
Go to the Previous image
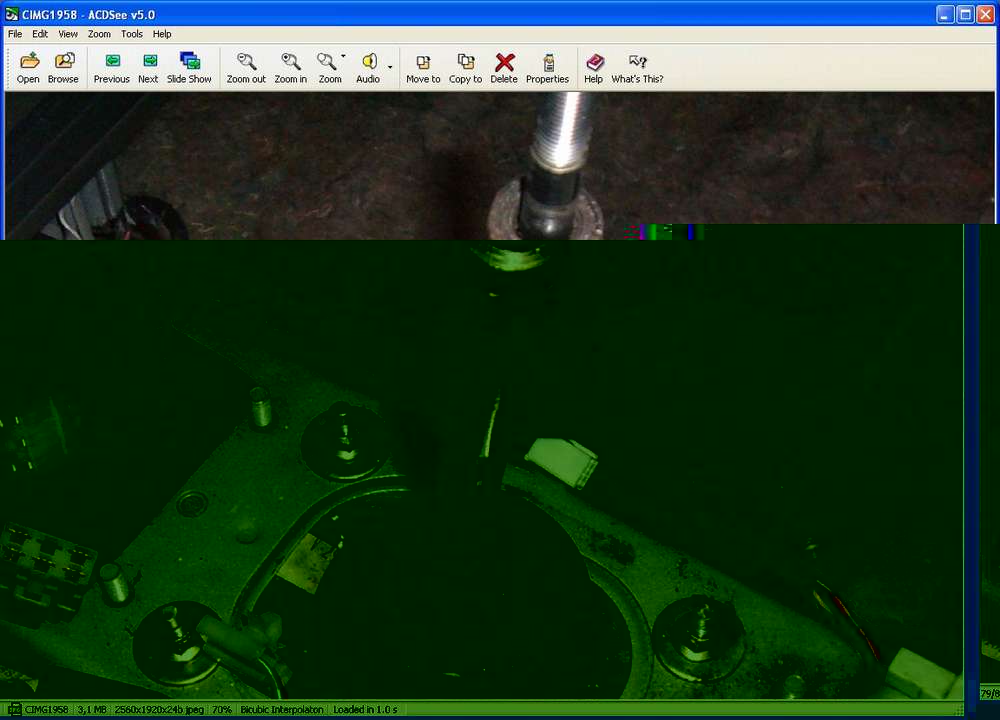(x=112, y=68)
